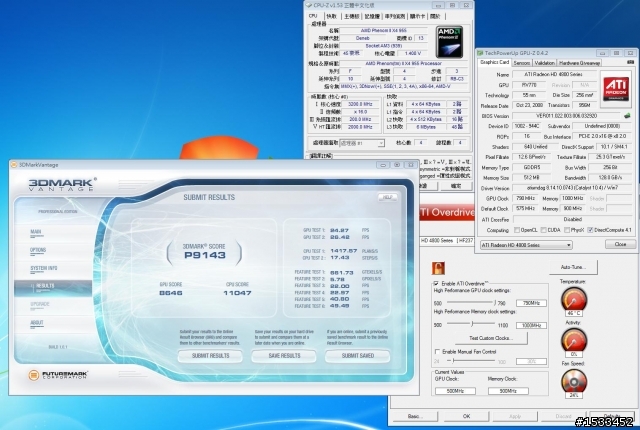Switch to the Sensors tab in GPU-Z
This screenshot has width=640, height=430.
(x=522, y=63)
